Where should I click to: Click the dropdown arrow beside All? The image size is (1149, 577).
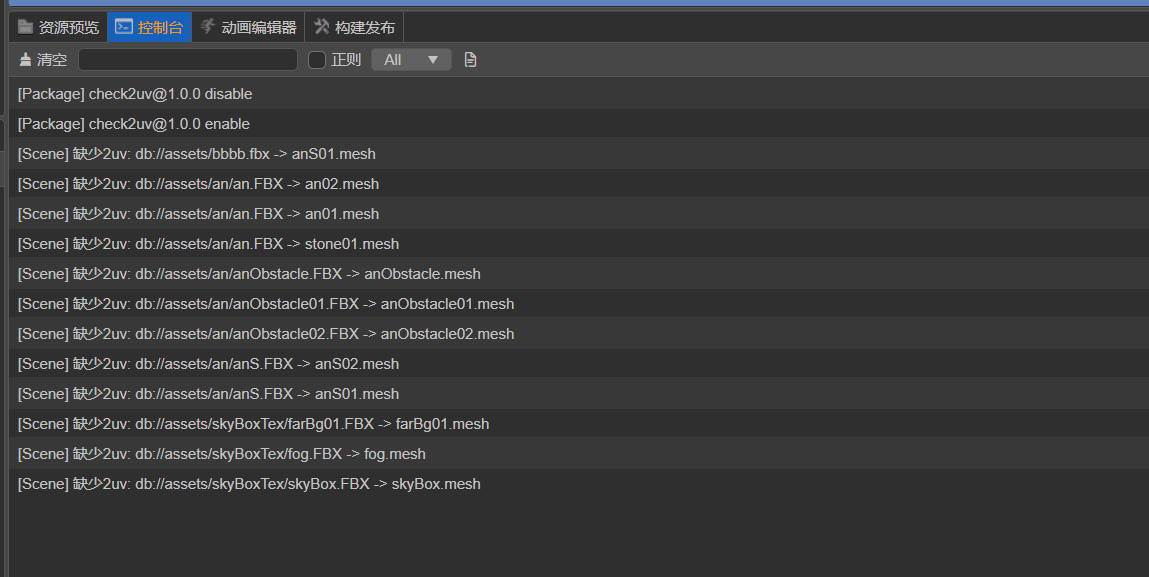tap(432, 60)
